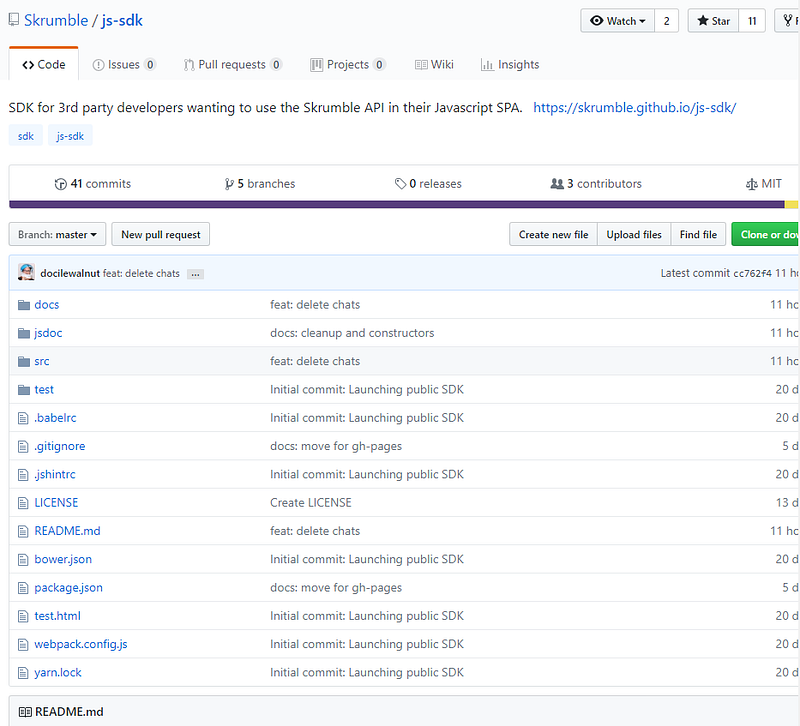The height and width of the screenshot is (726, 800).
Task: Open the LICENSE file
Action: coord(56,503)
